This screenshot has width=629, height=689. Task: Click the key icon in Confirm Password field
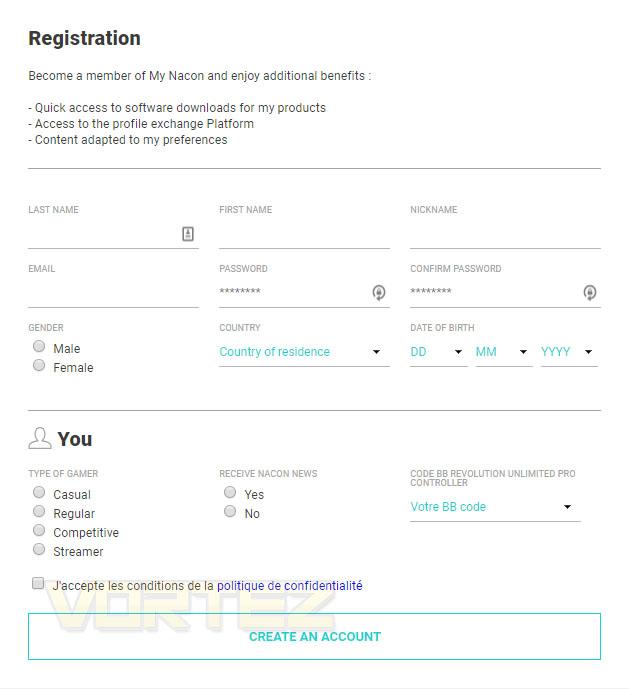point(589,292)
